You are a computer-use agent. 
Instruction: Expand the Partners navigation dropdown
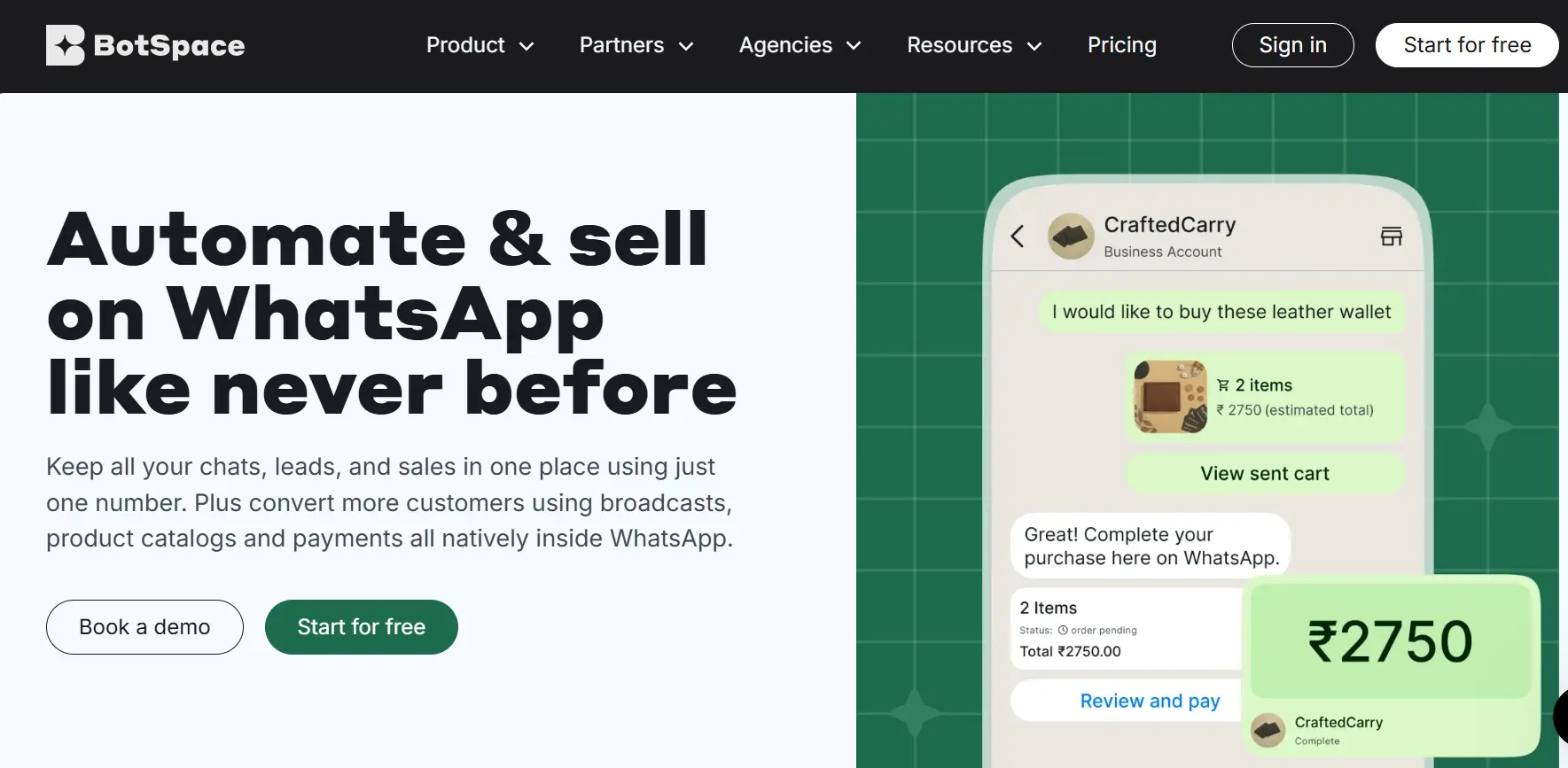636,45
